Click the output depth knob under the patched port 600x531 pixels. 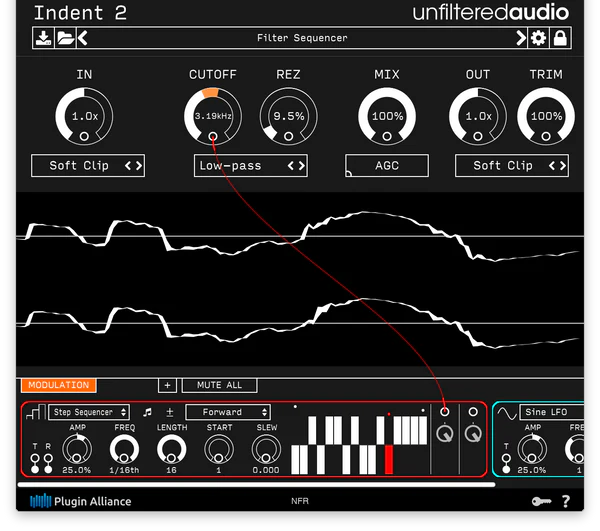pyautogui.click(x=445, y=433)
